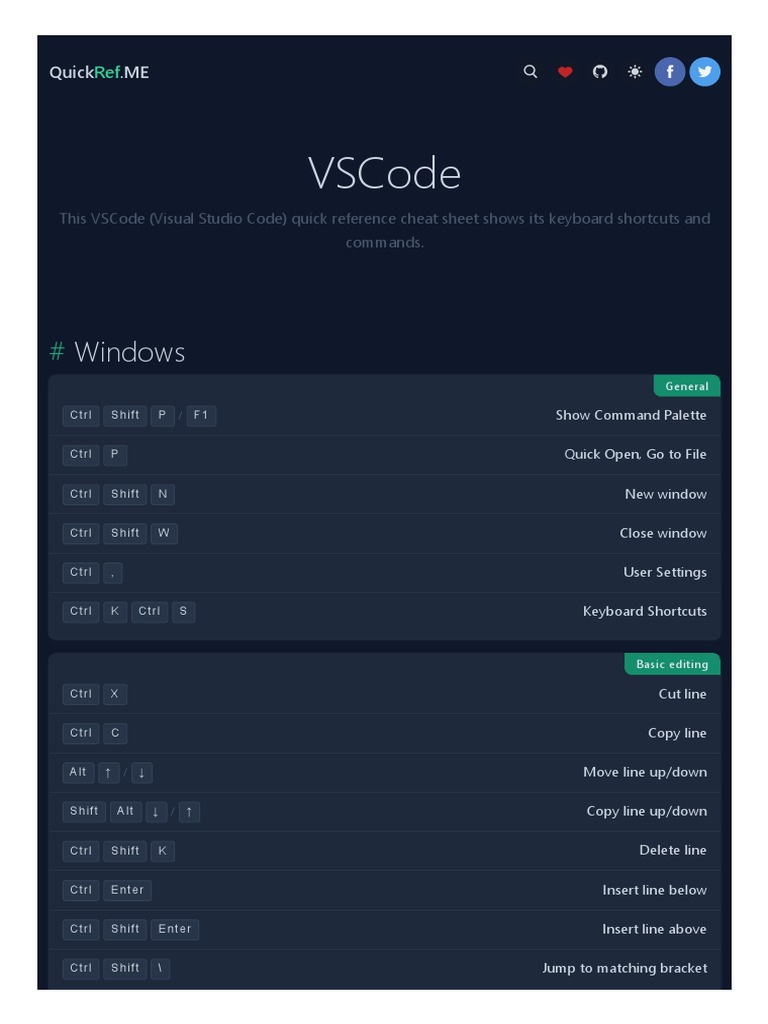The height and width of the screenshot is (1024, 768).
Task: Select the Quick Open, Go to File text
Action: [635, 454]
